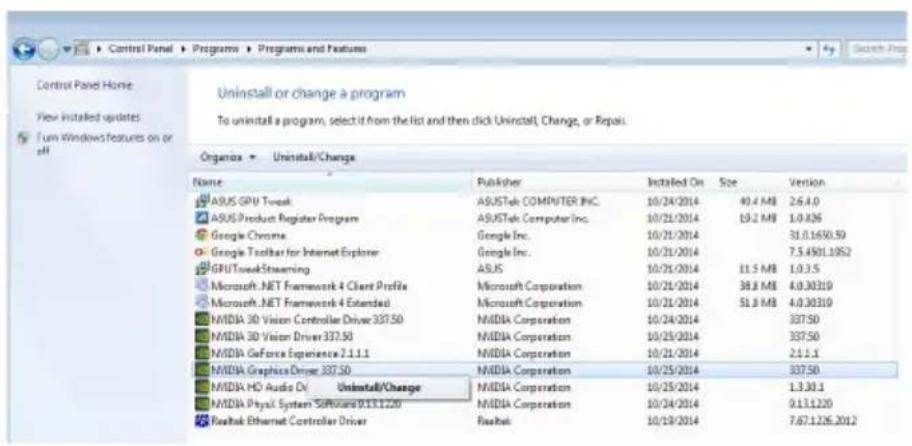Select NVIDIA GeForce Experience 2.1.1.1 name
Image resolution: width=912 pixels, height=446 pixels.
tap(290, 354)
